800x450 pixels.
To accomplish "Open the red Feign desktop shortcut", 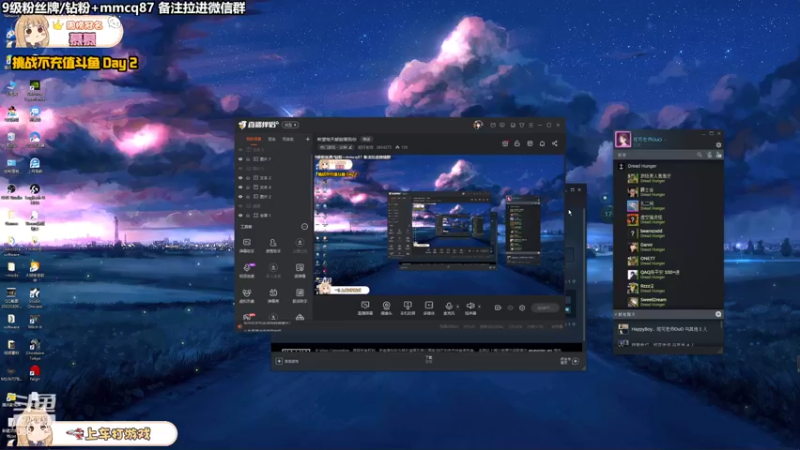I will [x=35, y=373].
